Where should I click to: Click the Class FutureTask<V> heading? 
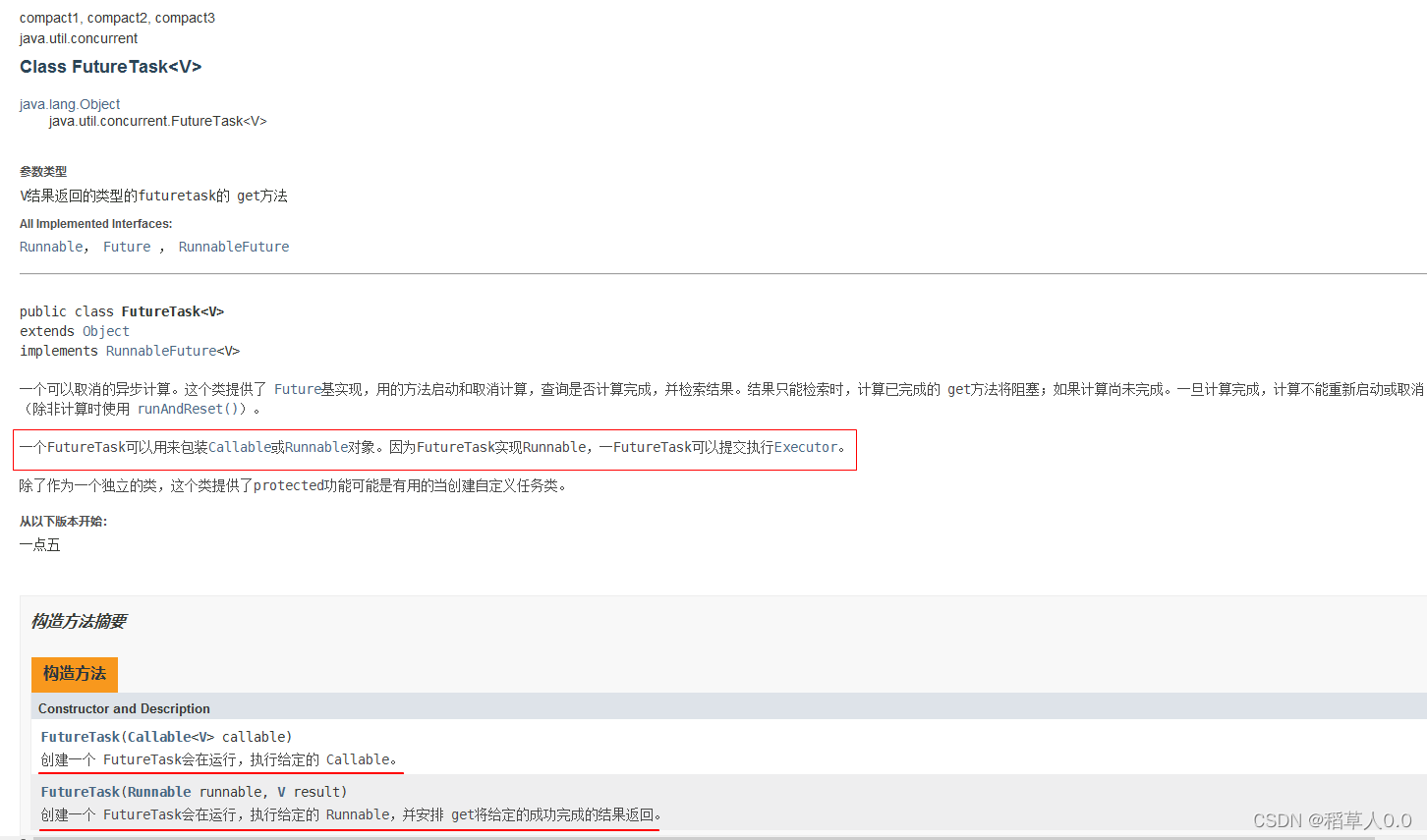pos(110,67)
